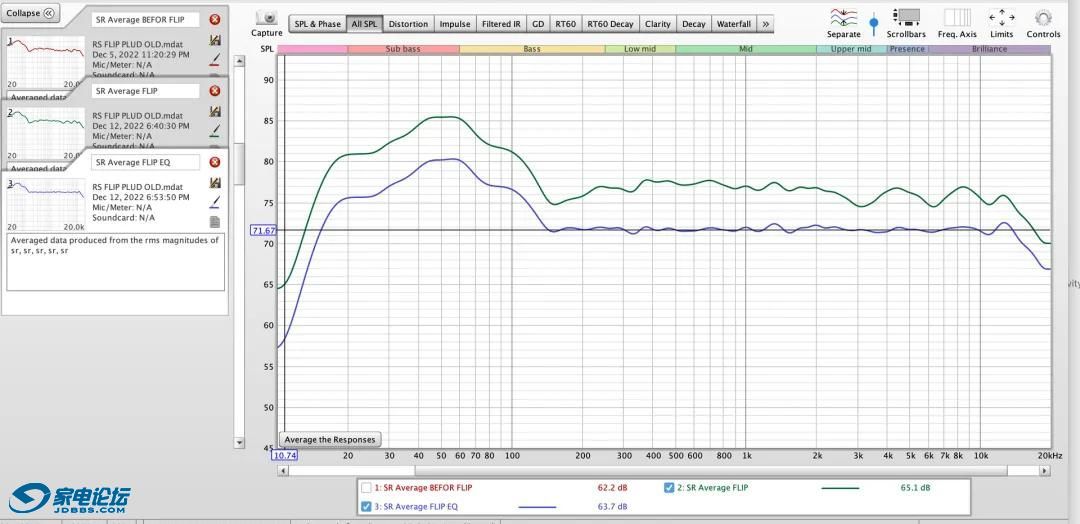The width and height of the screenshot is (1080, 524).
Task: Enable trace 1: SR Average BEFOR FLIP checkbox
Action: (366, 488)
